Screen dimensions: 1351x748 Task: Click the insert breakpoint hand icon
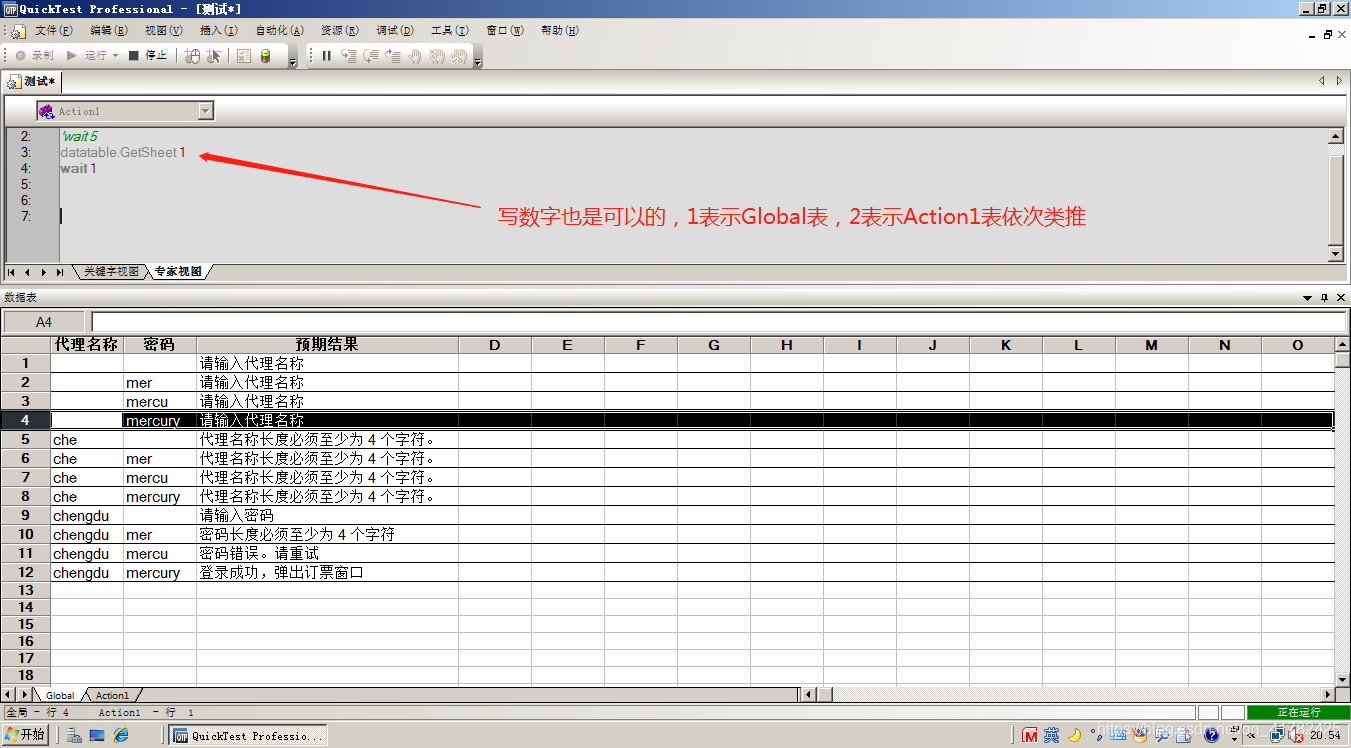click(415, 56)
